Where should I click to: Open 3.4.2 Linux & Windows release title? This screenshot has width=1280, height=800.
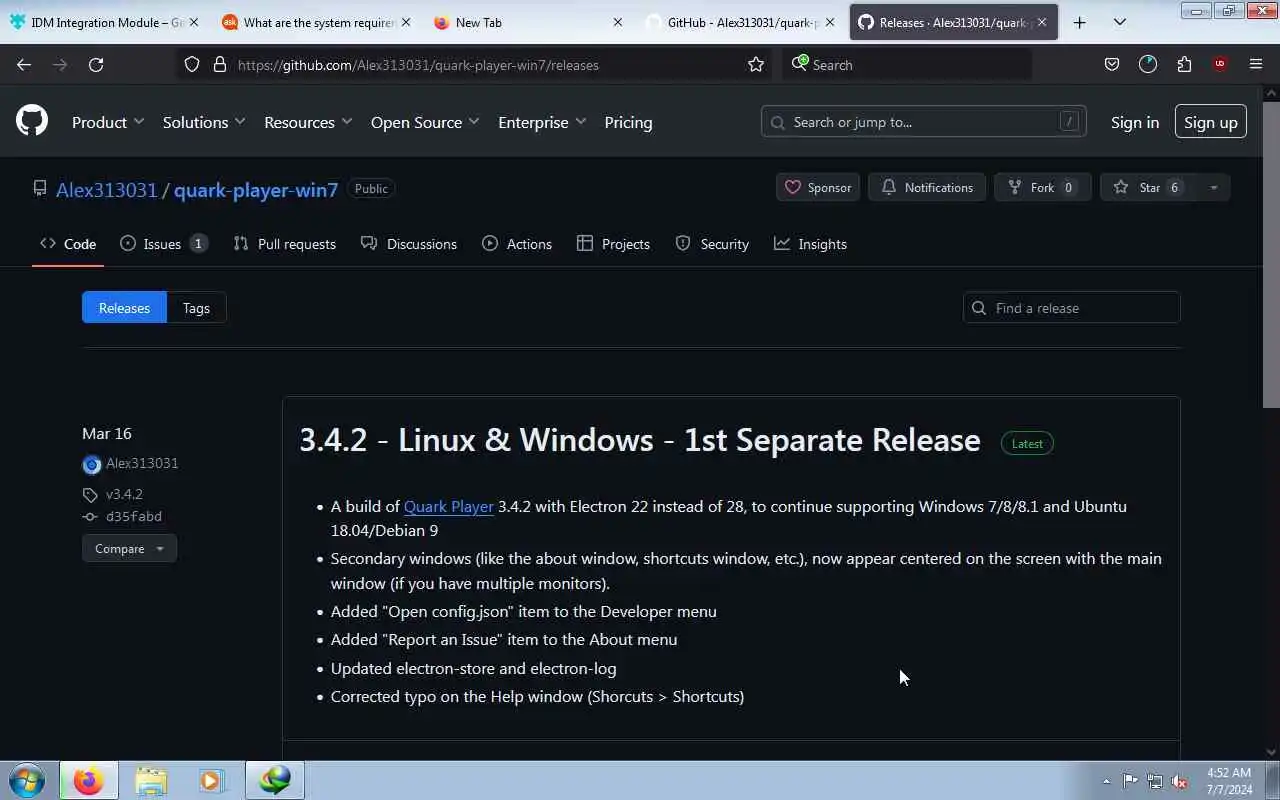(x=640, y=441)
